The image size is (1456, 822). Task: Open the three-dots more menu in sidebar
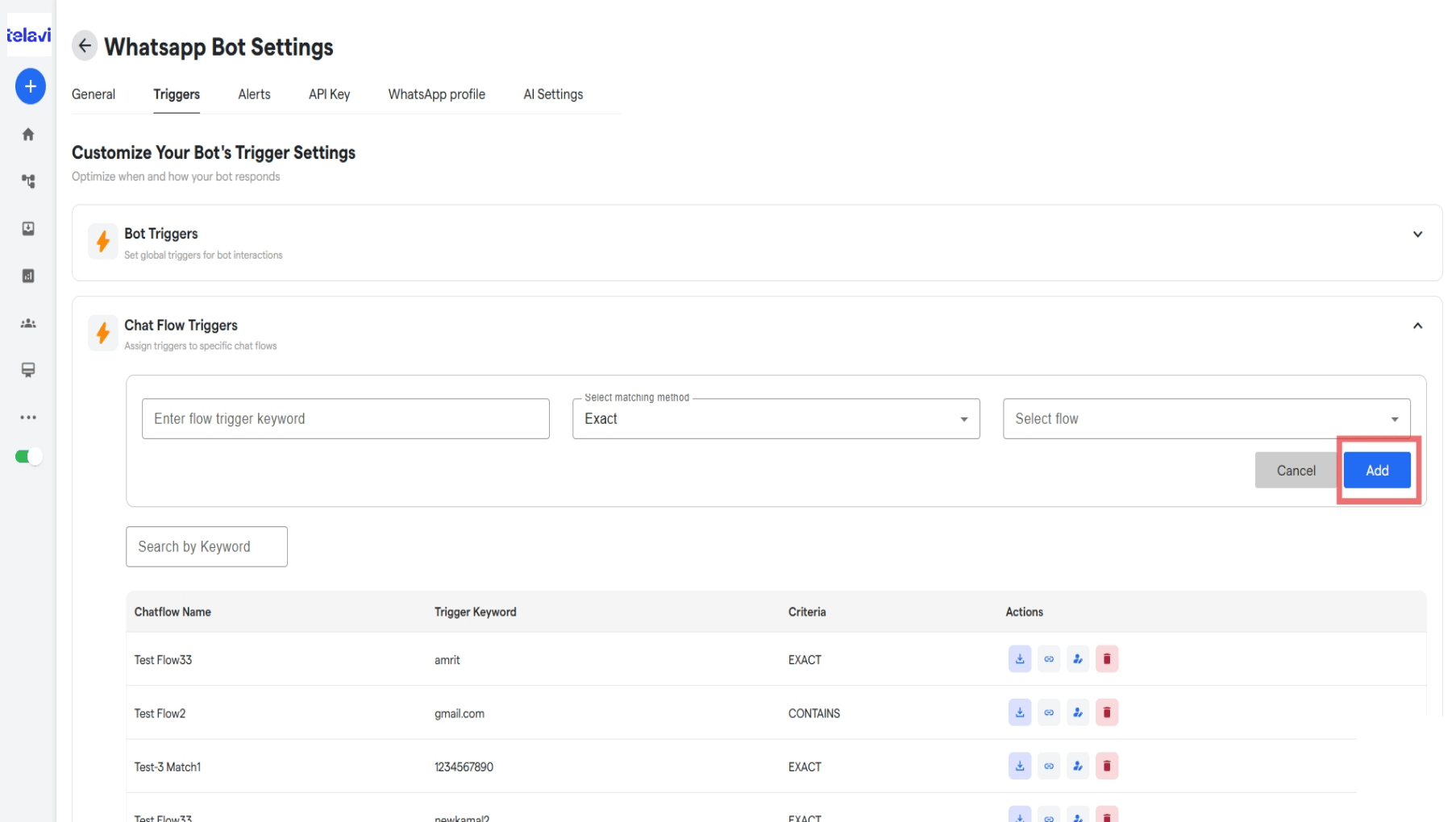[x=28, y=417]
